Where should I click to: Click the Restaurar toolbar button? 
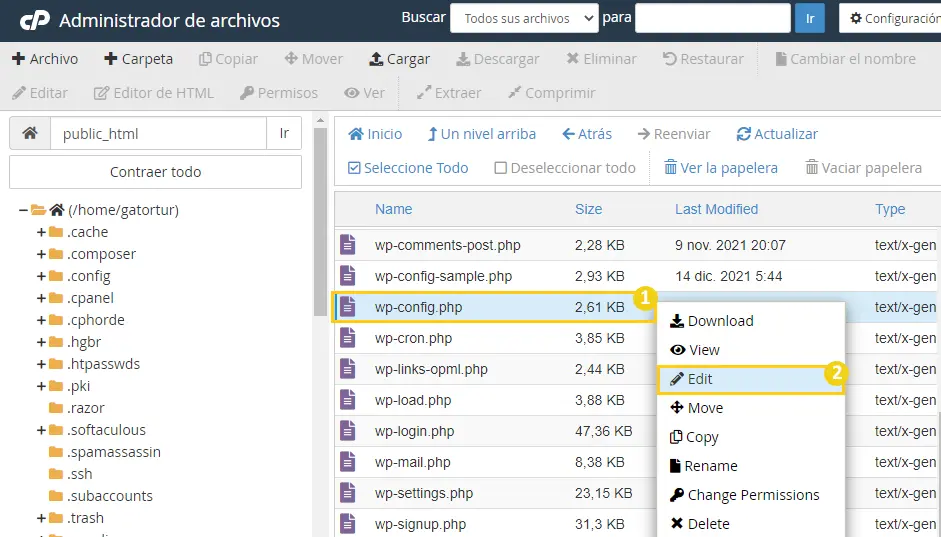point(703,59)
